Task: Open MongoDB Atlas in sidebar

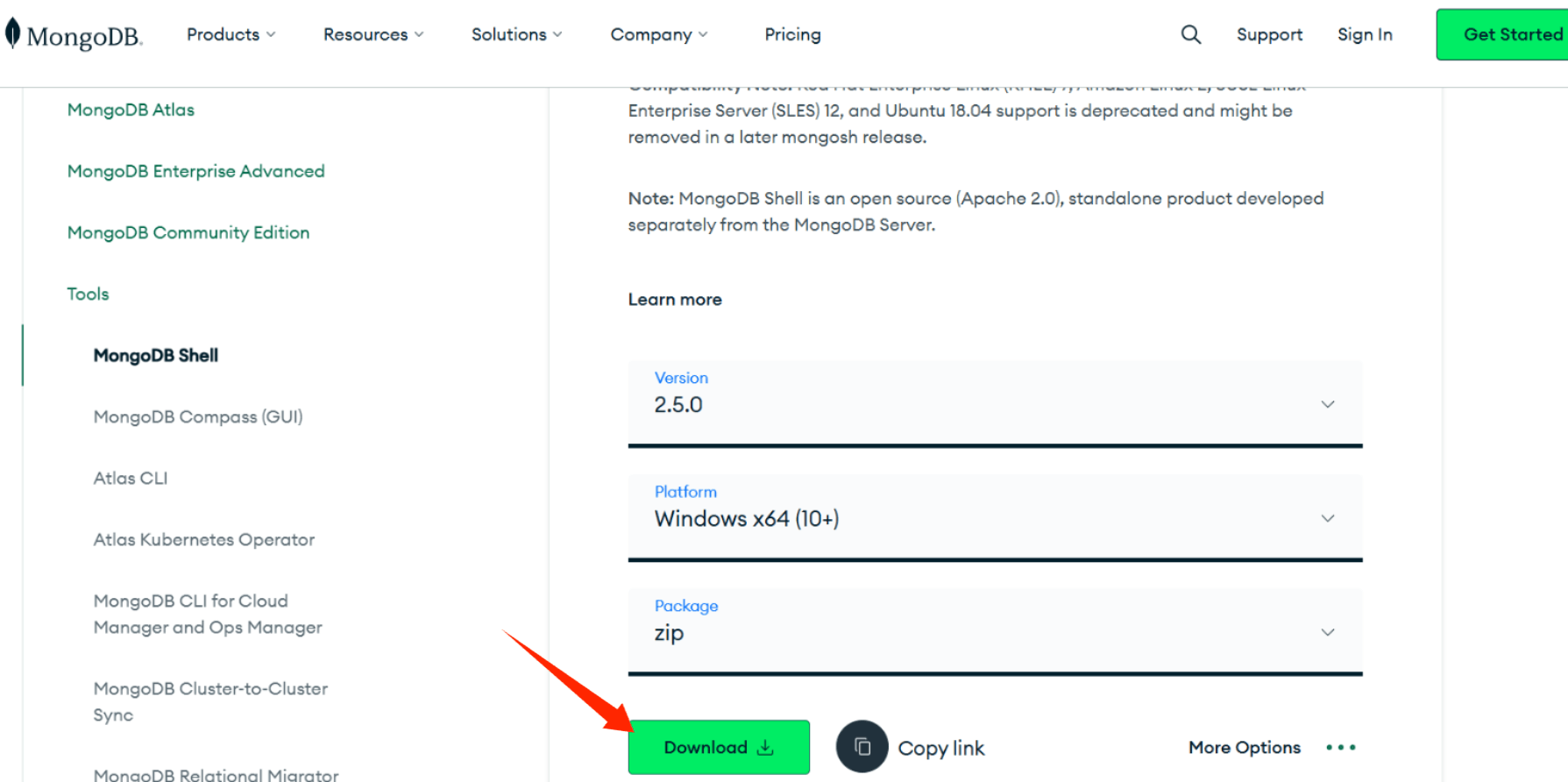Action: pyautogui.click(x=131, y=110)
